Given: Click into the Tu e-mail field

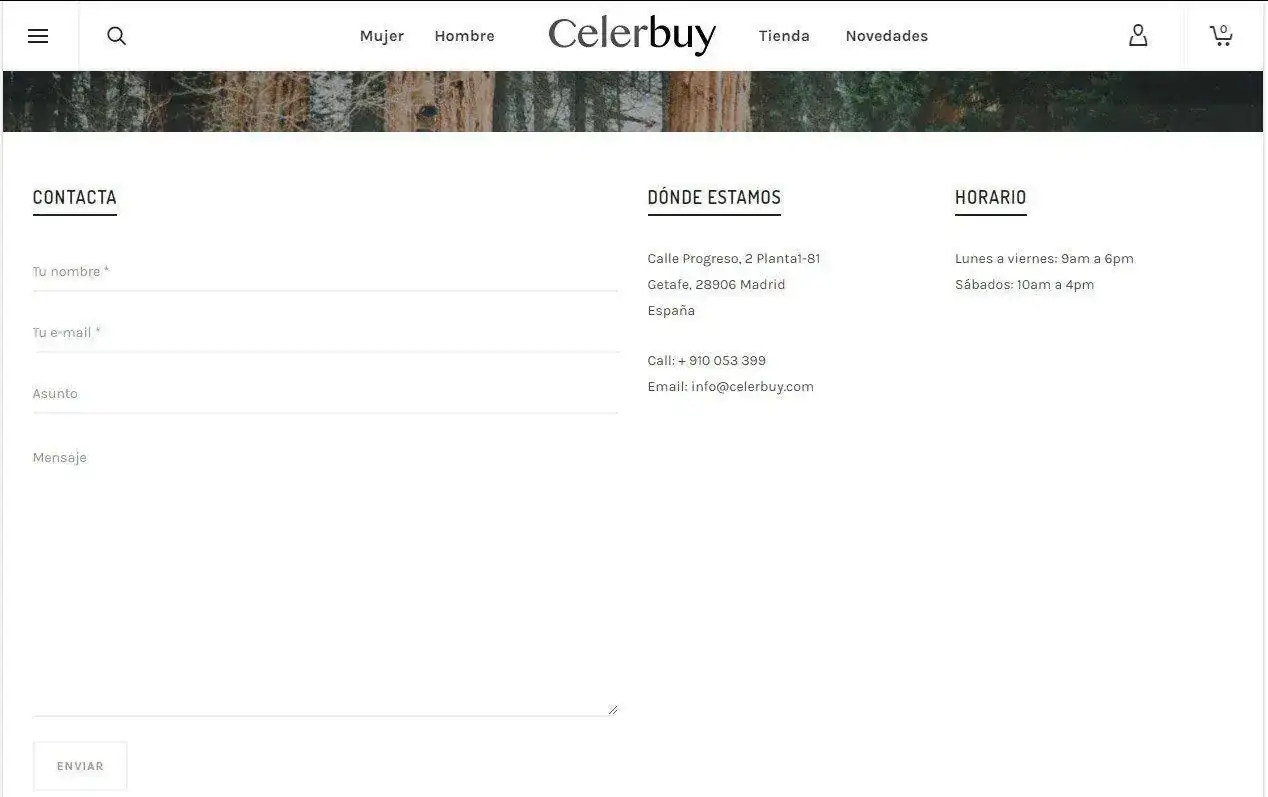Looking at the screenshot, I should [325, 333].
